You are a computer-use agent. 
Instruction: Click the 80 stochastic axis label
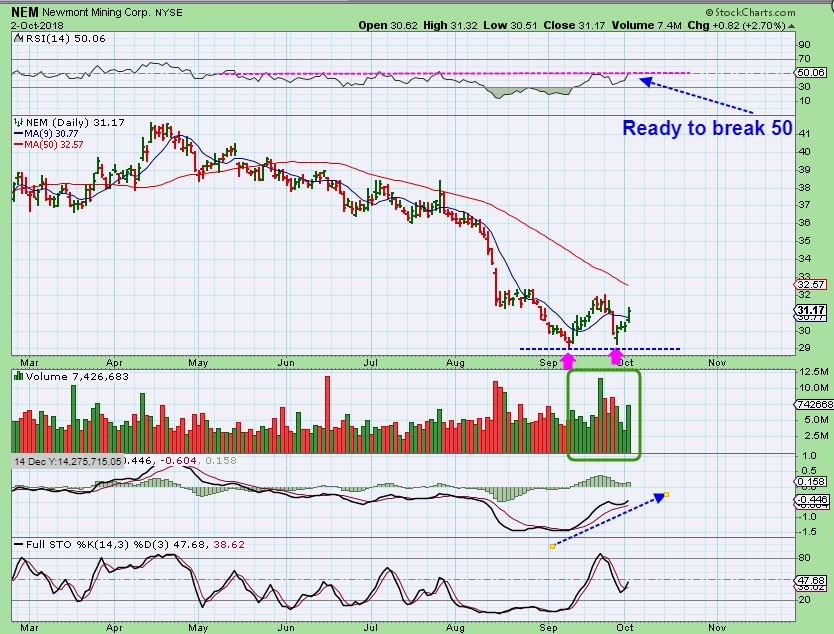click(x=805, y=557)
